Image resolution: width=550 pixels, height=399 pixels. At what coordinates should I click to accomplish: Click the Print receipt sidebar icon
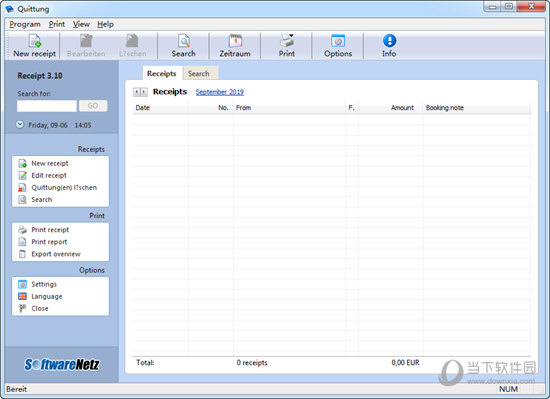point(22,230)
